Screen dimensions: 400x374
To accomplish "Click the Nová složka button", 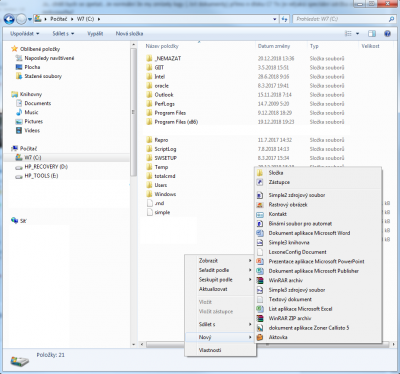I will [129, 34].
